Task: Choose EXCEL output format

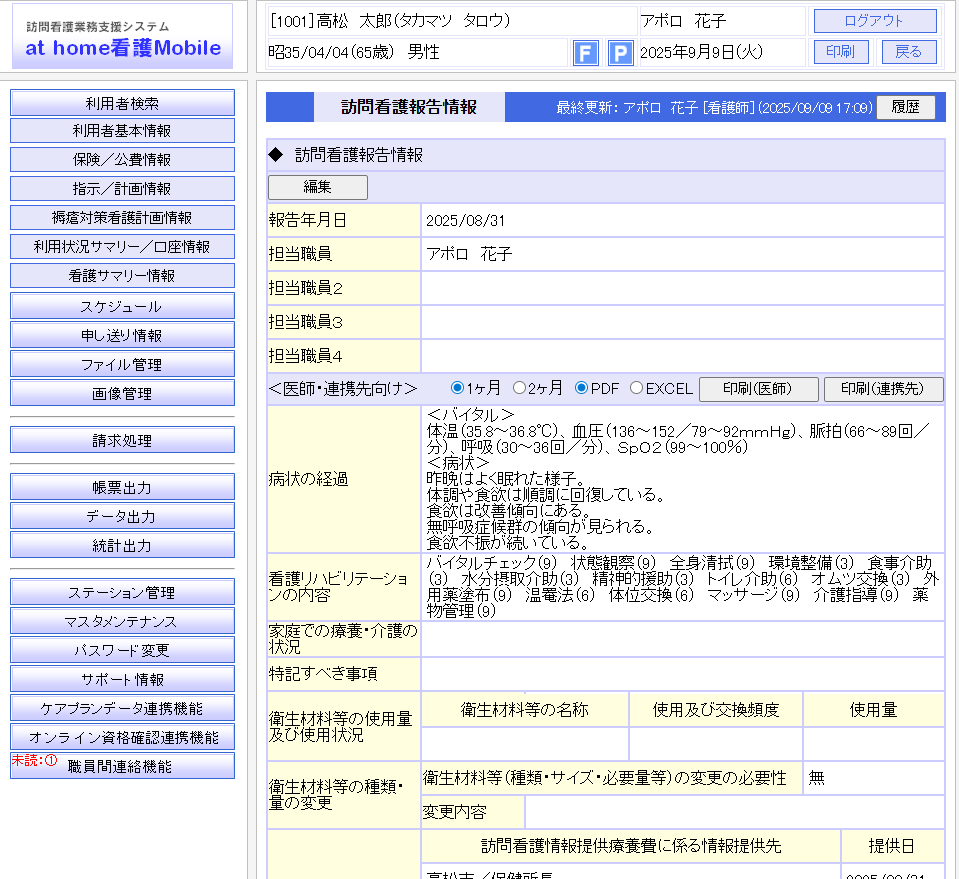Action: click(x=637, y=388)
